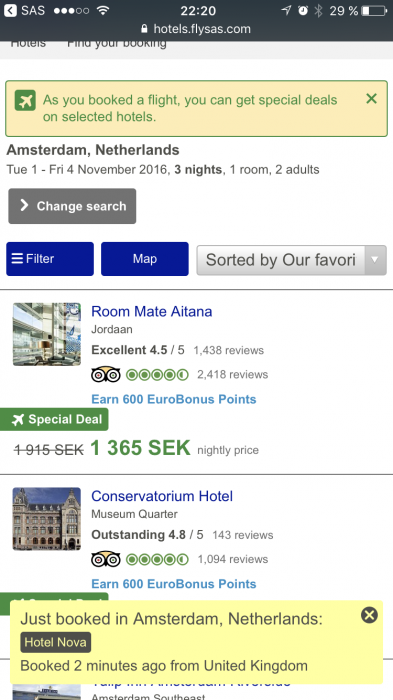Open the Sorted by Our favorites dropdown

pyautogui.click(x=291, y=260)
